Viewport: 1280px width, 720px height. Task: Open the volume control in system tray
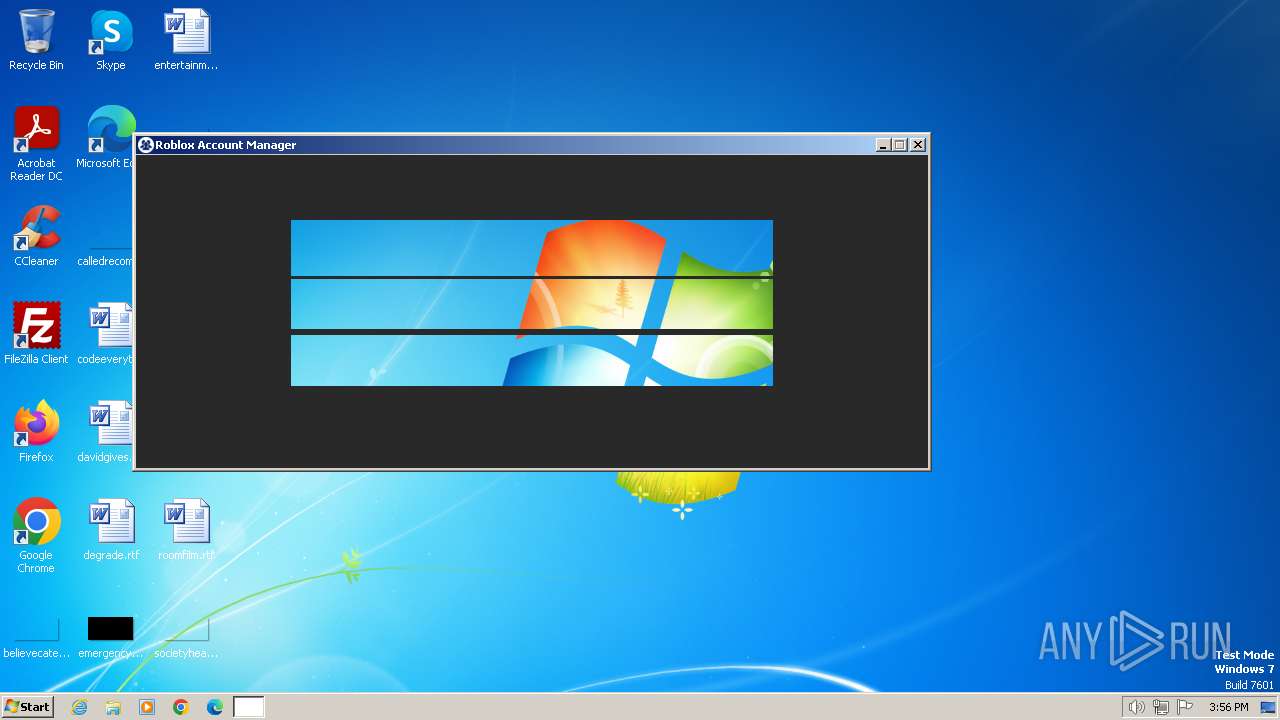(1136, 707)
